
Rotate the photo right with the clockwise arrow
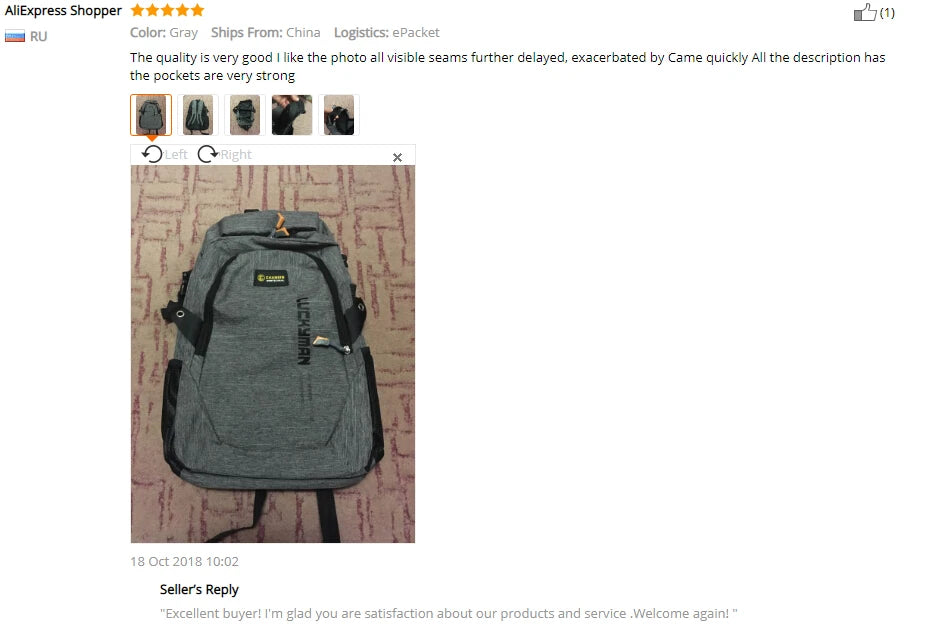[x=208, y=154]
